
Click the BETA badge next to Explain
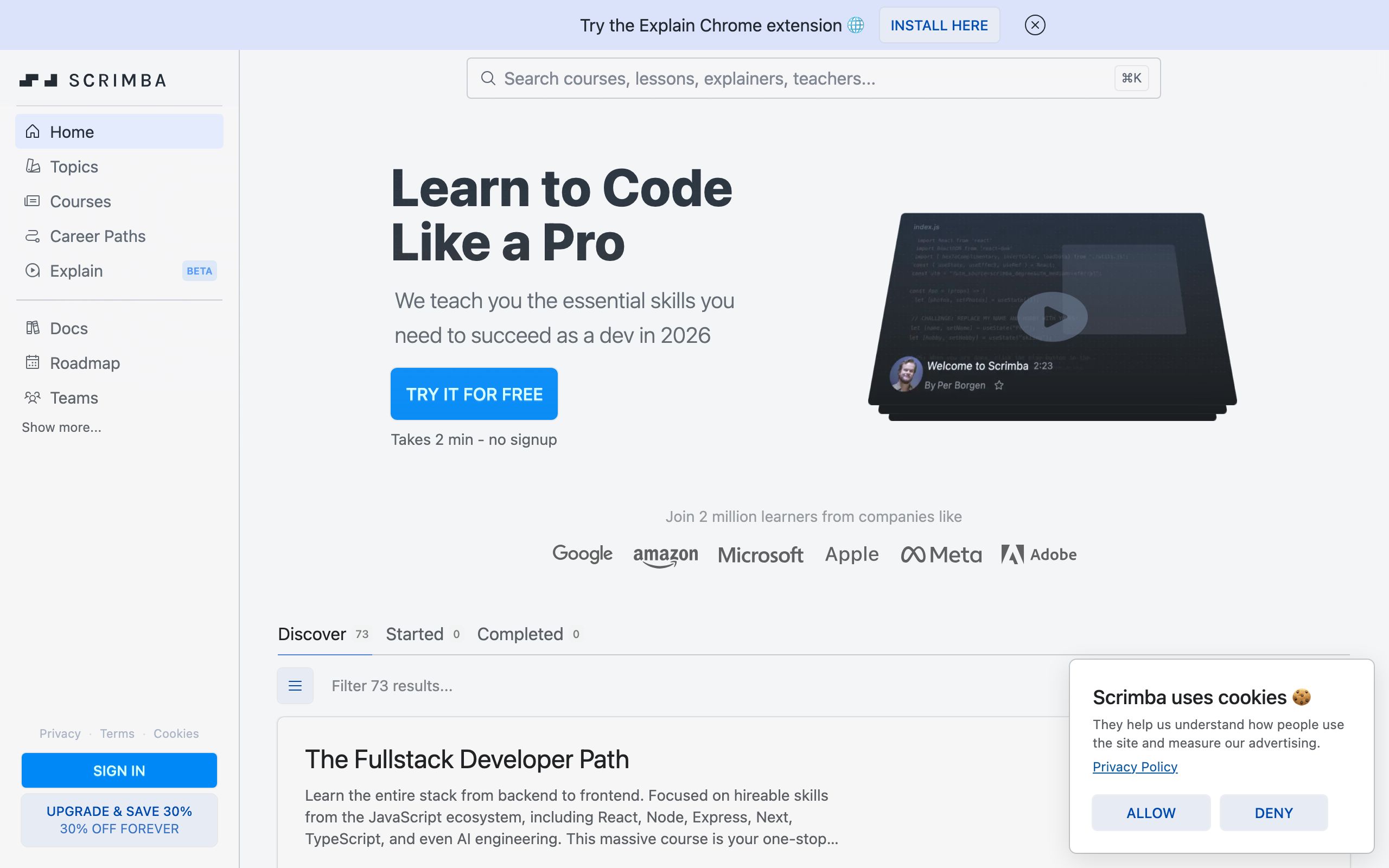(x=199, y=271)
